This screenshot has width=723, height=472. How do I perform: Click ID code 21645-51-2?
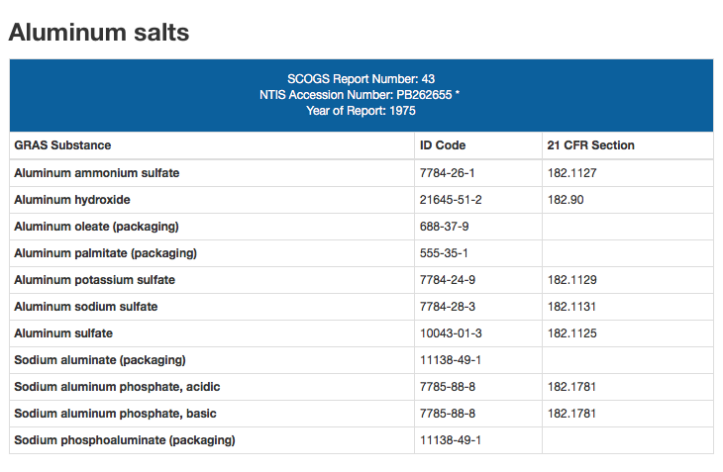(451, 200)
